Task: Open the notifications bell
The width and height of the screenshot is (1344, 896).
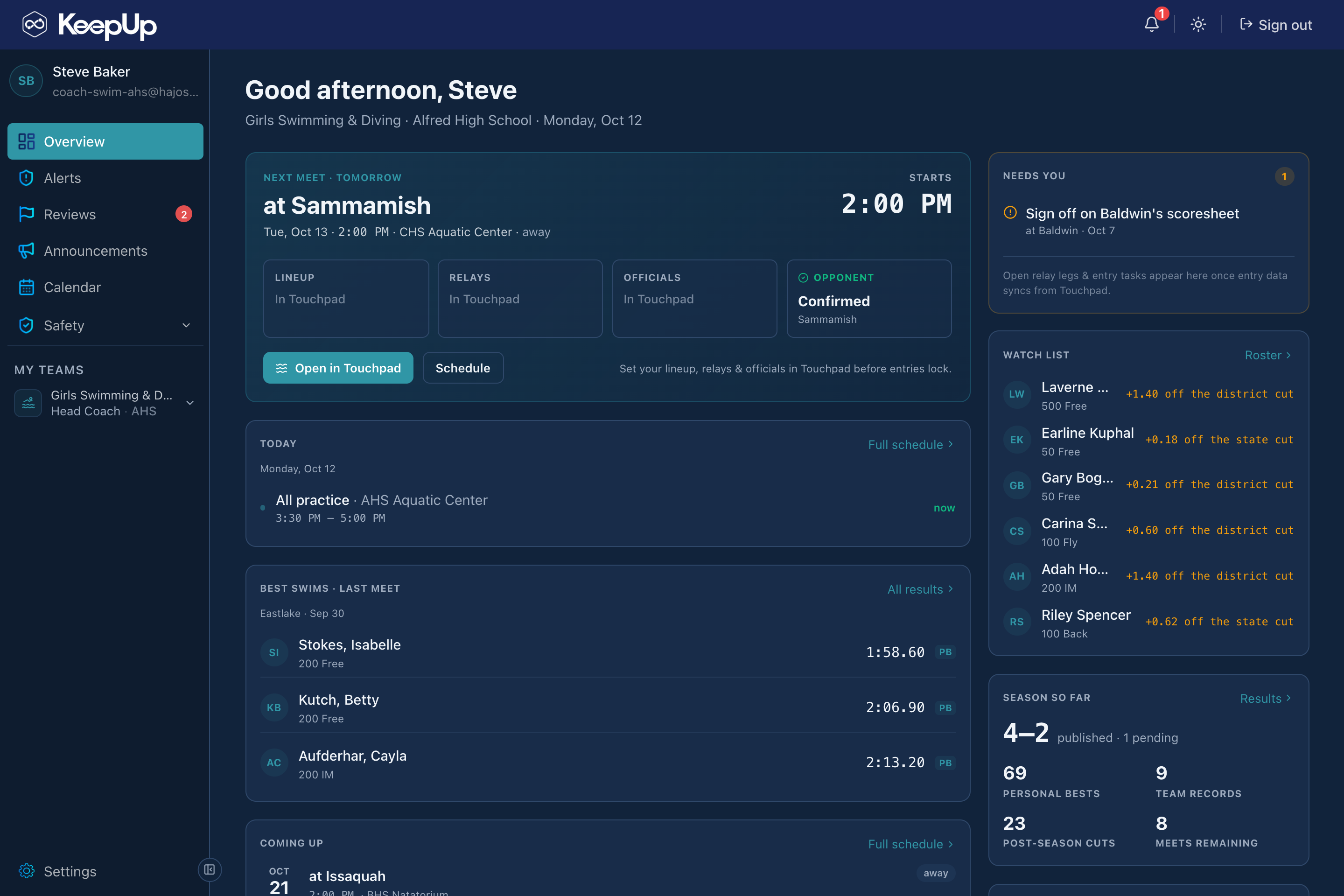Action: click(x=1151, y=25)
